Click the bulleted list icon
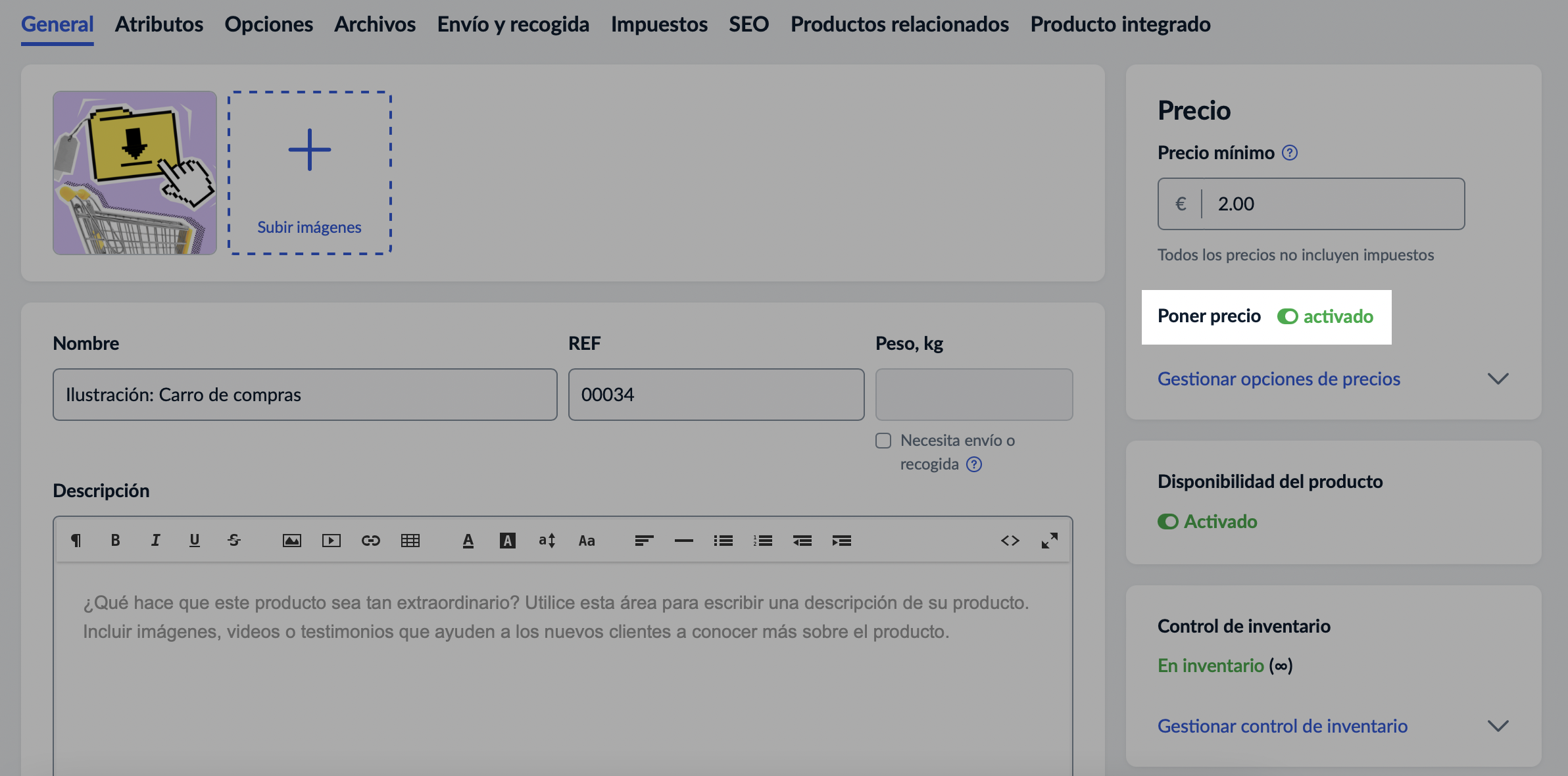Viewport: 1568px width, 776px height. coord(723,541)
